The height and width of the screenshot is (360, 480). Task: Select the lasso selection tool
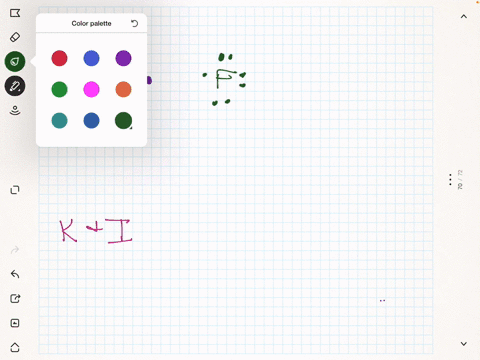coord(15,13)
